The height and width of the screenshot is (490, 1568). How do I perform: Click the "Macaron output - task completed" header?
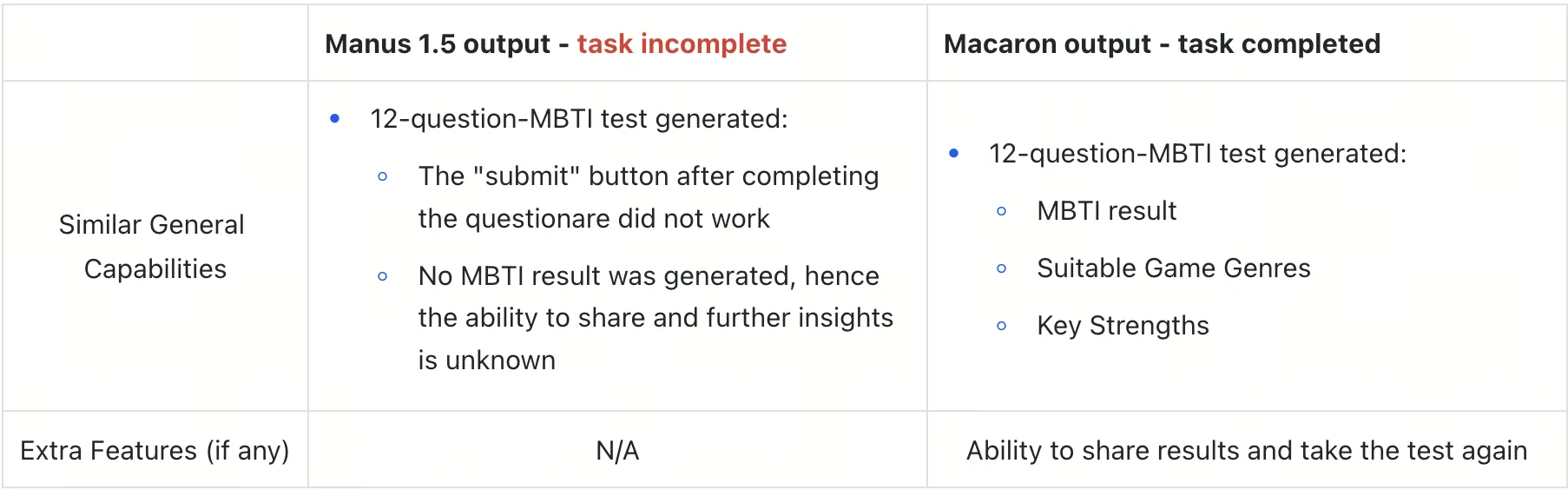coord(1162,44)
